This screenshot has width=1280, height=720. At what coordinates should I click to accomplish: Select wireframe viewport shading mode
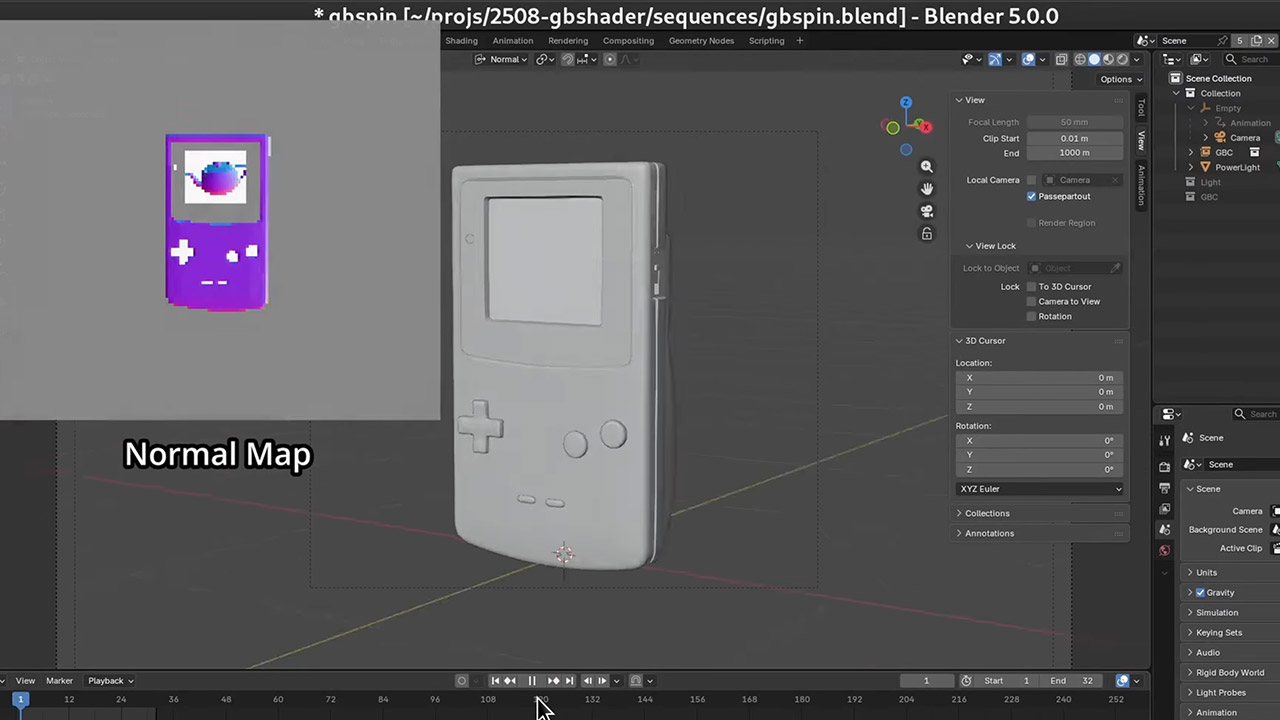(1080, 59)
